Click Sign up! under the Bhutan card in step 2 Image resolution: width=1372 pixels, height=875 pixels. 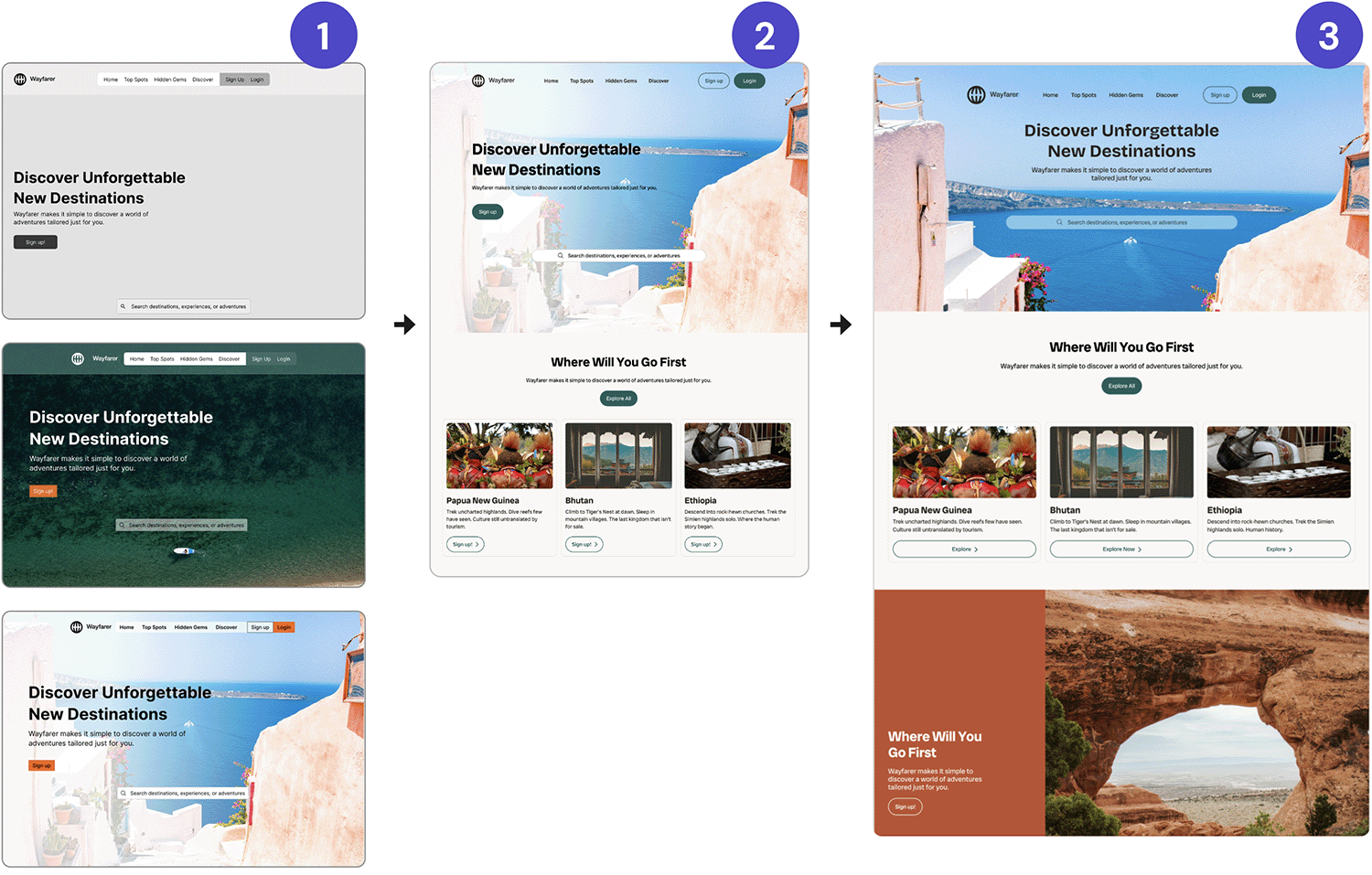584,544
